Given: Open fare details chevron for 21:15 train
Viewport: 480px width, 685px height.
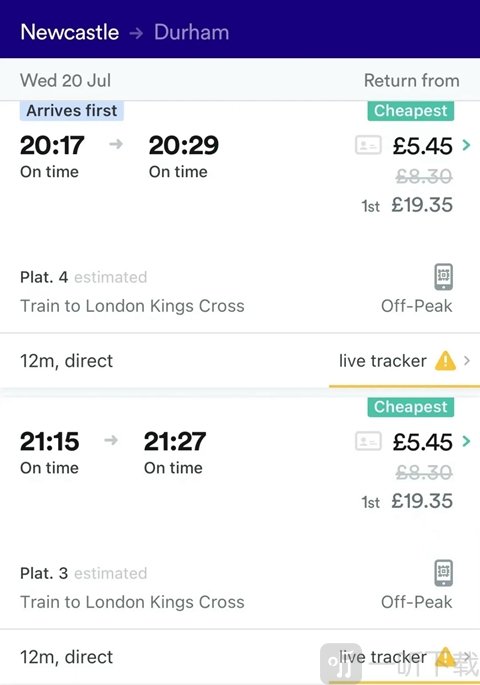Looking at the screenshot, I should point(466,441).
